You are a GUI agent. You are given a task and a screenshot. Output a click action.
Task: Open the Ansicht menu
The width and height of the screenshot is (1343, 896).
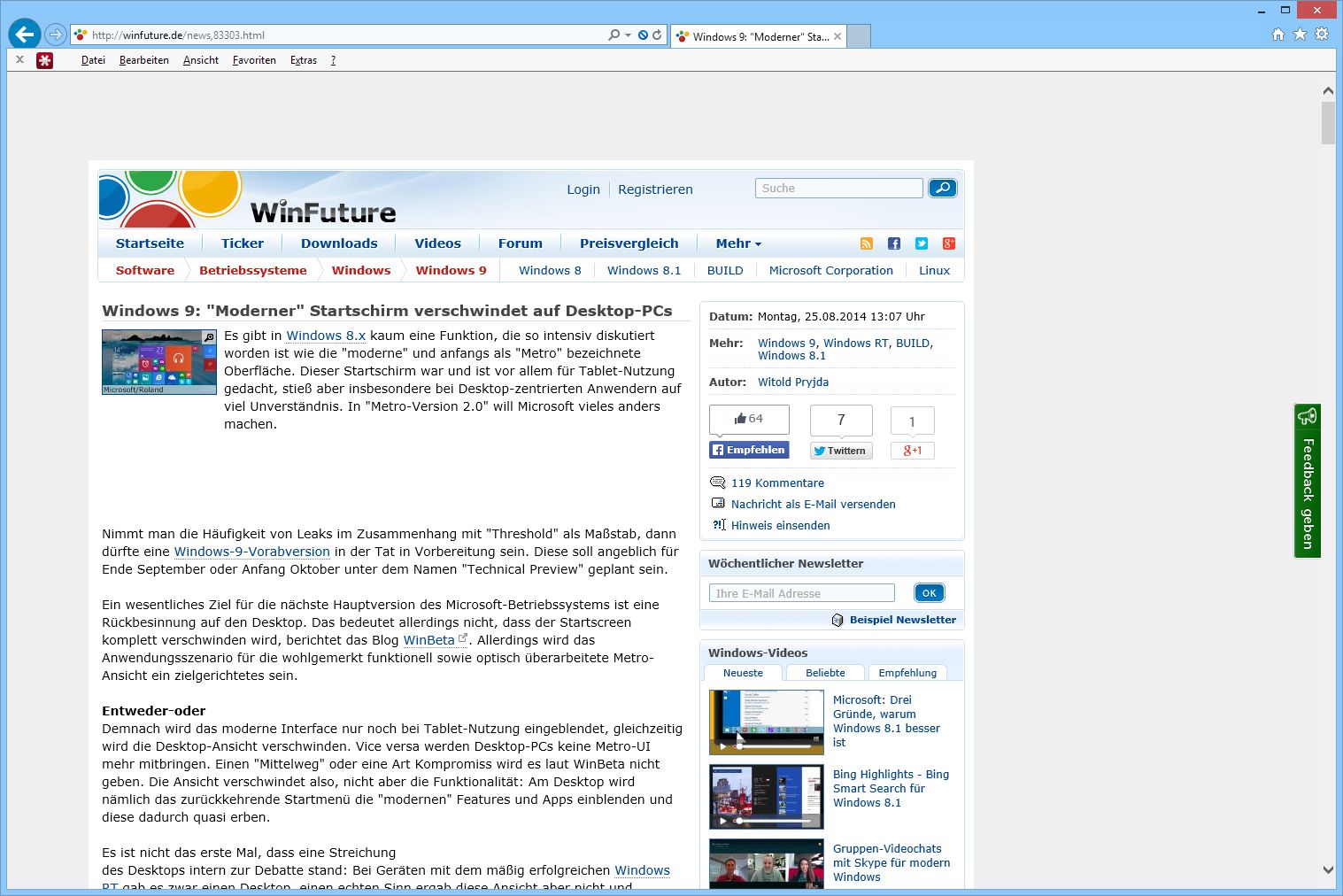(201, 60)
